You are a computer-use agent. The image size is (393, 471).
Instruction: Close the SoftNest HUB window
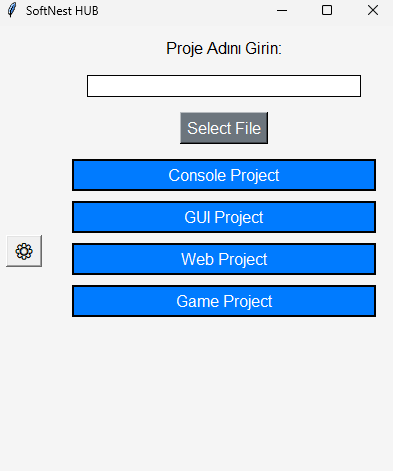click(373, 10)
